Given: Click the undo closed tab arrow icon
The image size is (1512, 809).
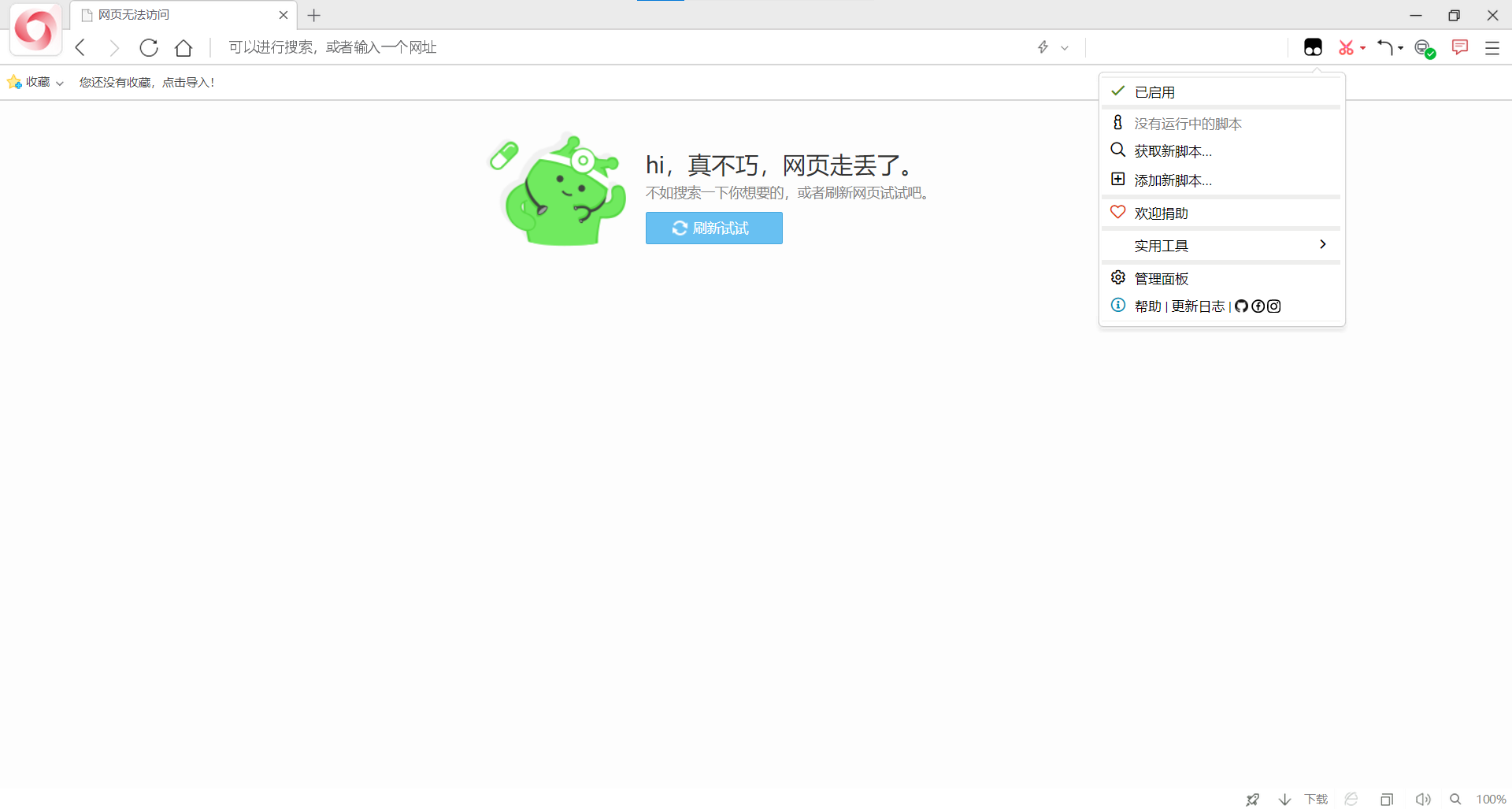Looking at the screenshot, I should [x=1385, y=48].
